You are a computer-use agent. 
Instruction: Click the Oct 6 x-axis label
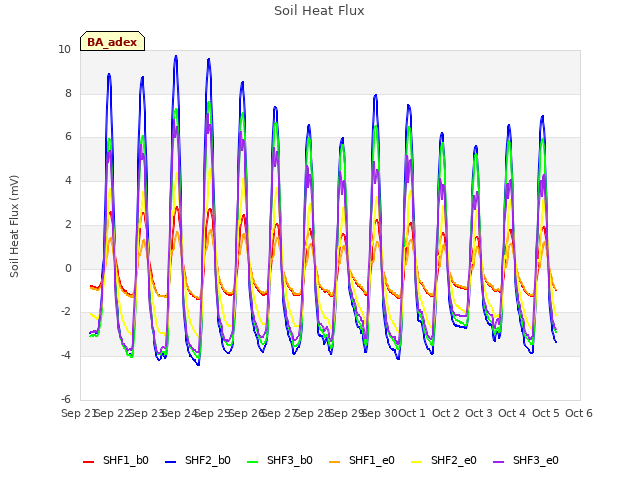(x=579, y=413)
